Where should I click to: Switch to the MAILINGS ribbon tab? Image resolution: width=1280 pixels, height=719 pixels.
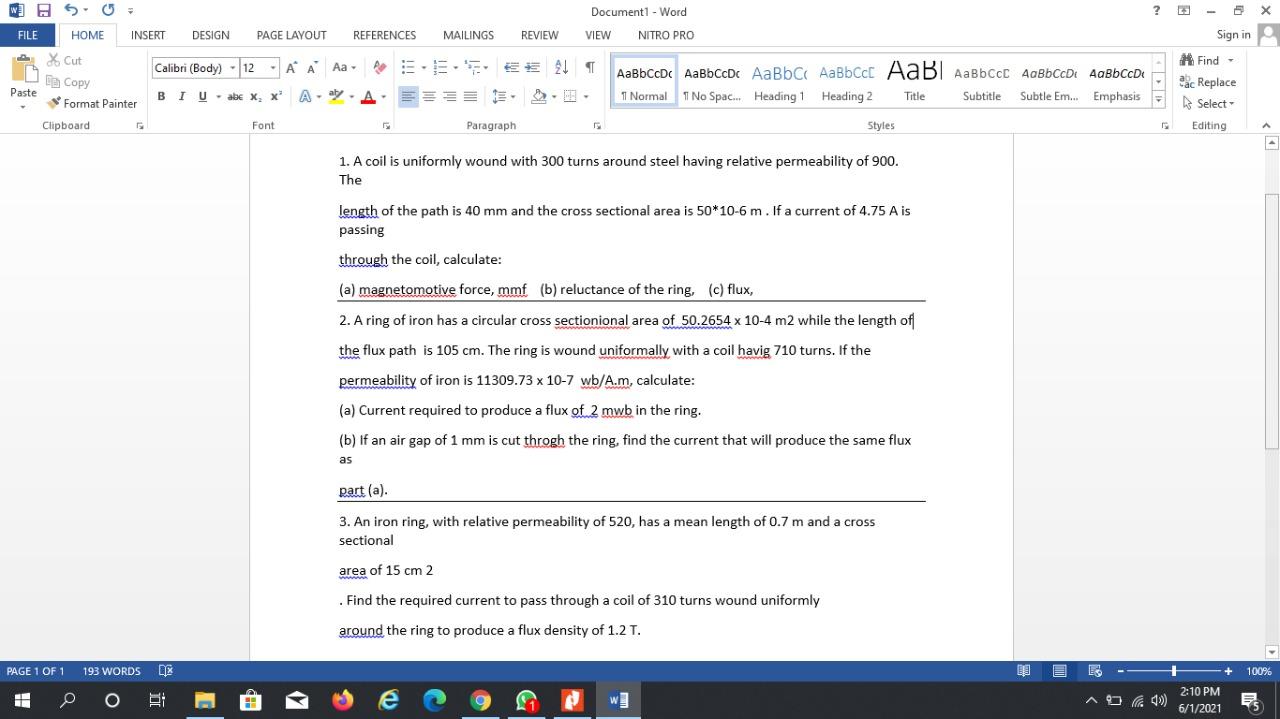coord(468,35)
